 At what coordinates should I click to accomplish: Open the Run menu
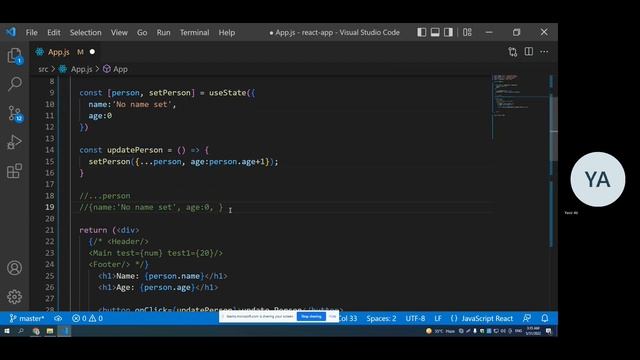(163, 33)
